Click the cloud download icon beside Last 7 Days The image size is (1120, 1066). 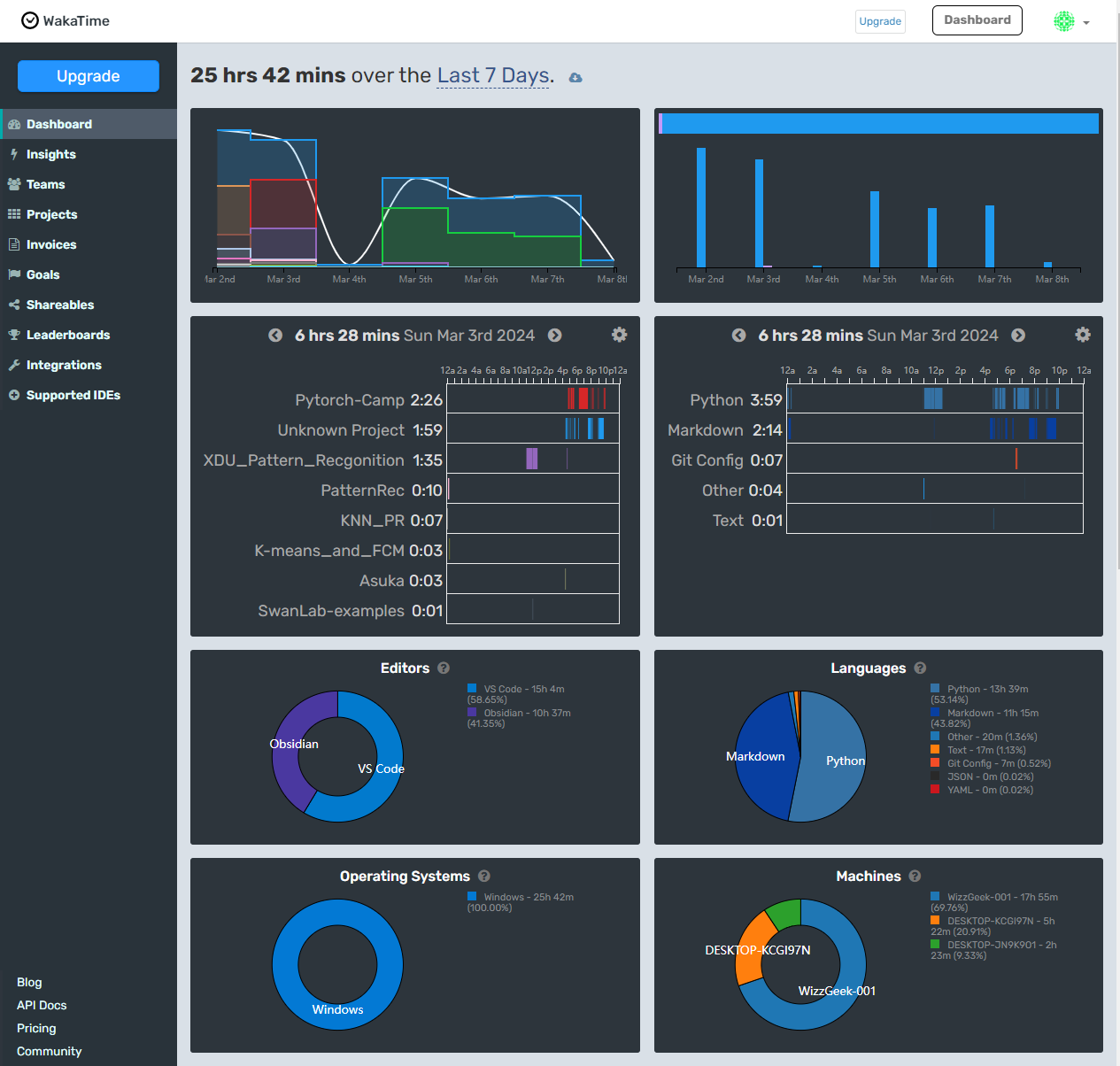point(575,78)
